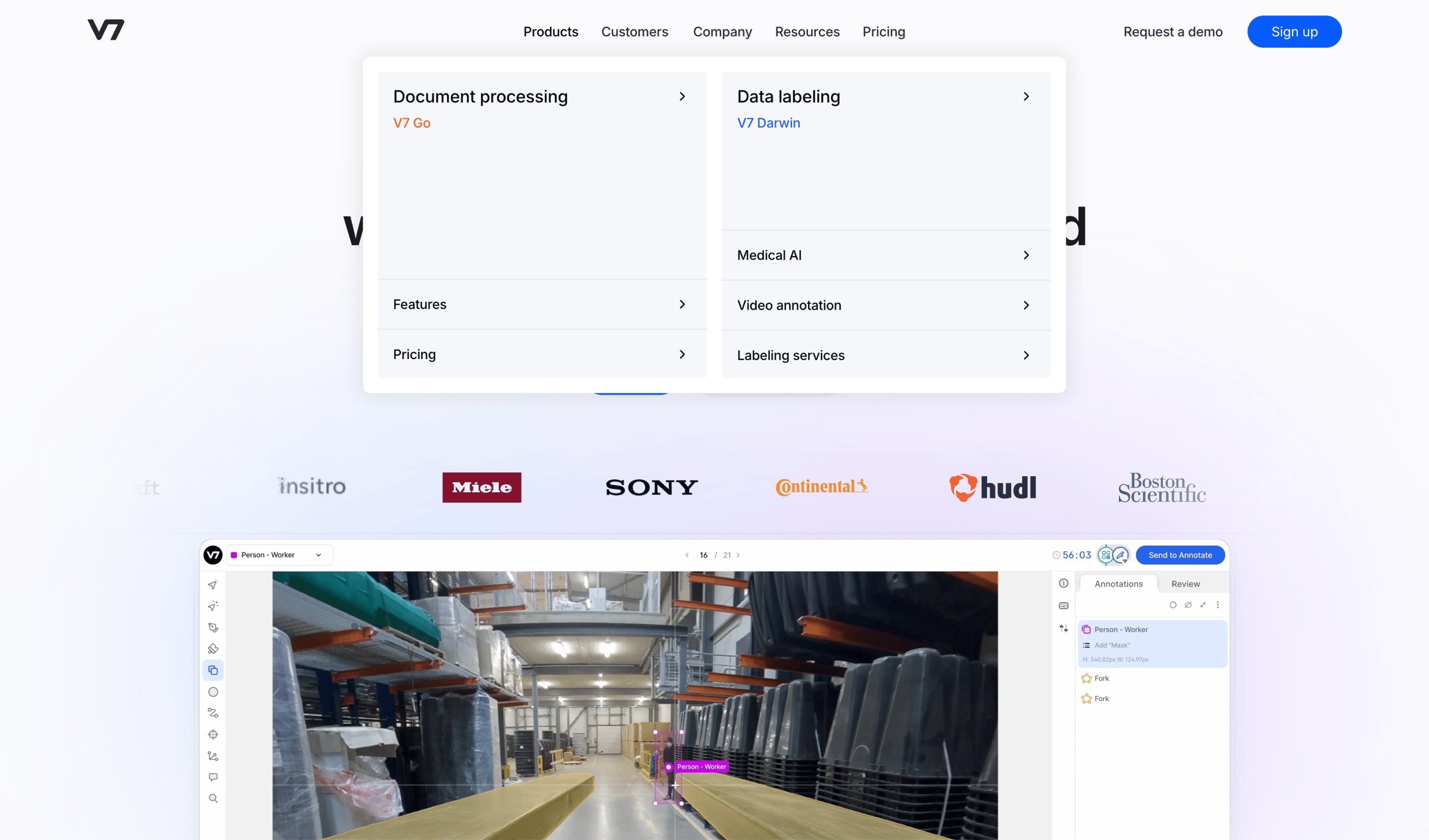Click the list icon beside Add Mask
The height and width of the screenshot is (840, 1429).
pyautogui.click(x=1086, y=645)
